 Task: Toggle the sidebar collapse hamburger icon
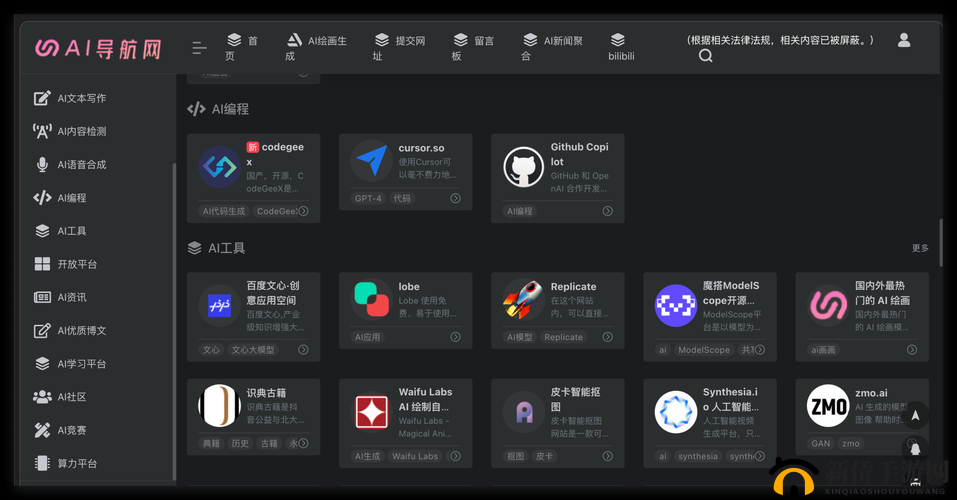coord(199,48)
